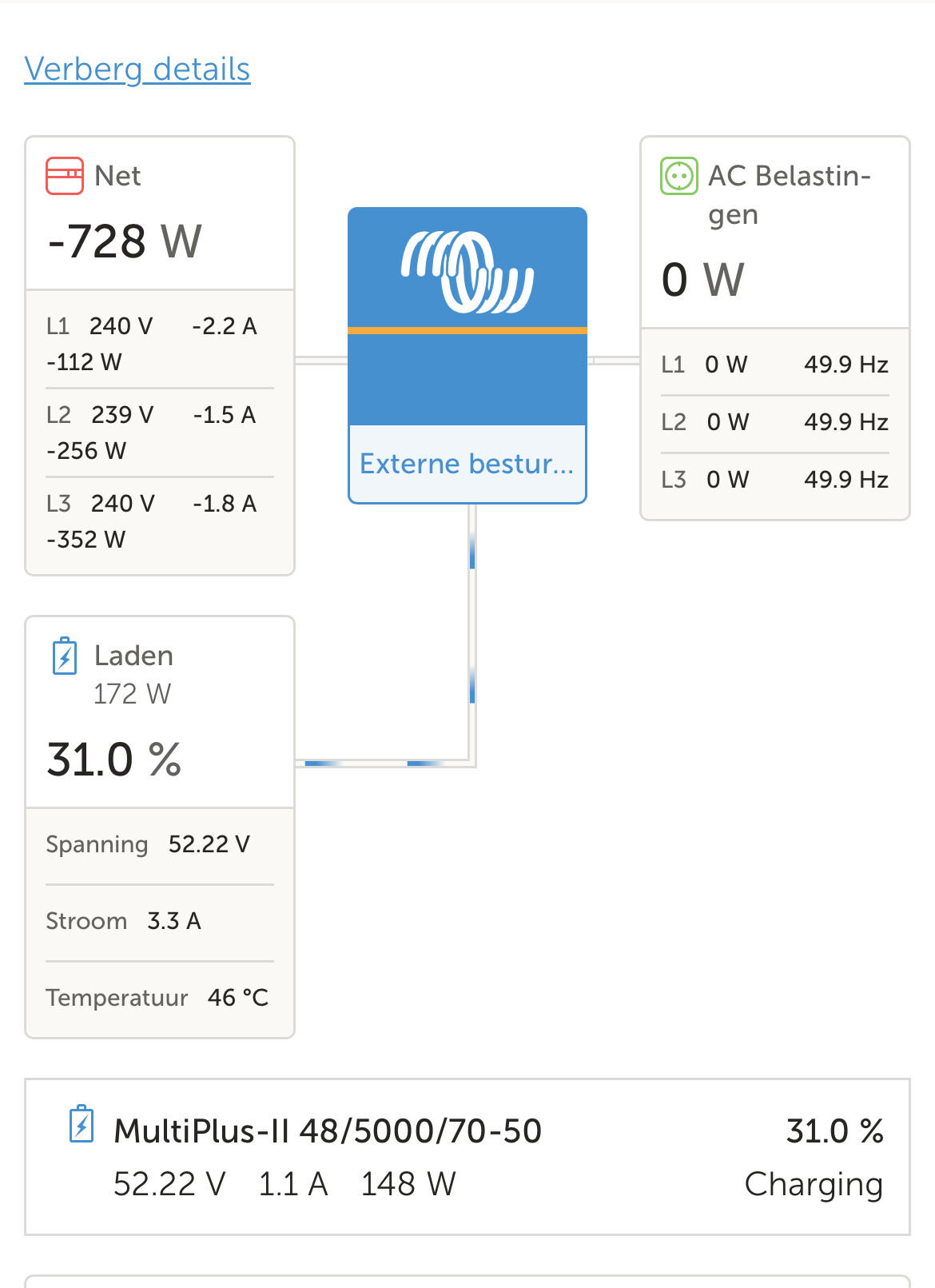
Task: Click the red Net grid icon
Action: (65, 176)
